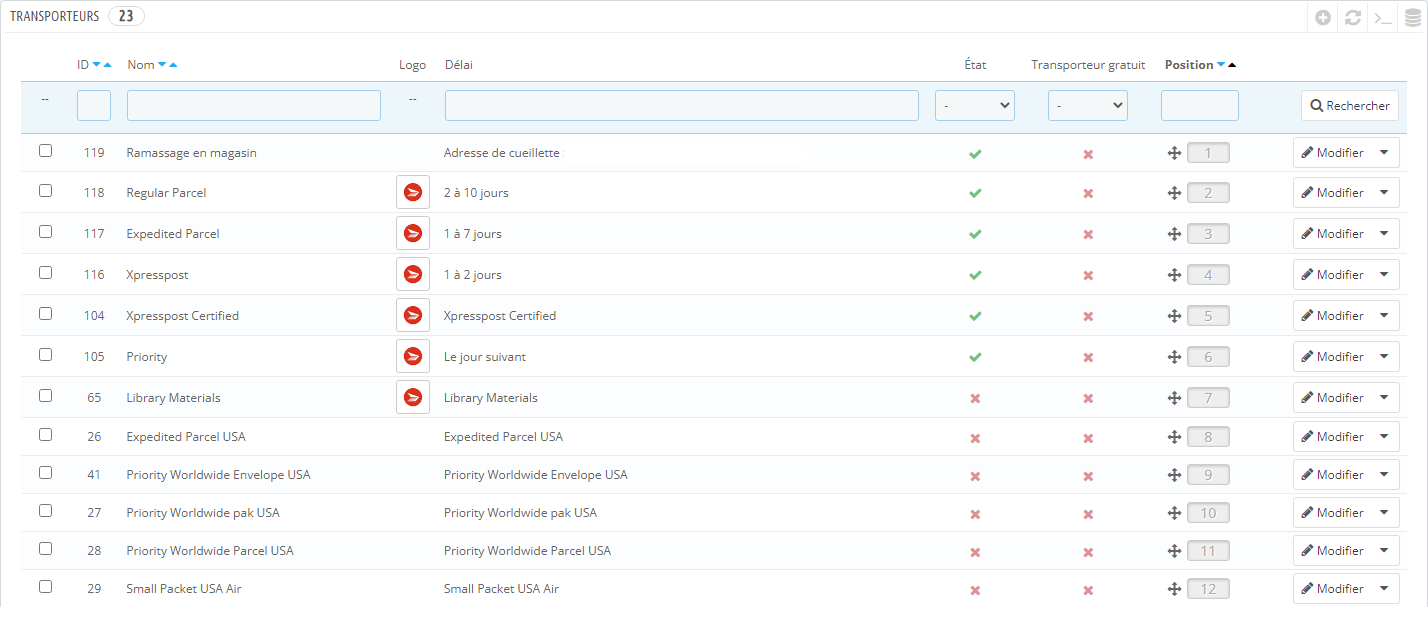Select checkbox for Regular Parcel
Screen dimensions: 1428x620
[x=45, y=190]
